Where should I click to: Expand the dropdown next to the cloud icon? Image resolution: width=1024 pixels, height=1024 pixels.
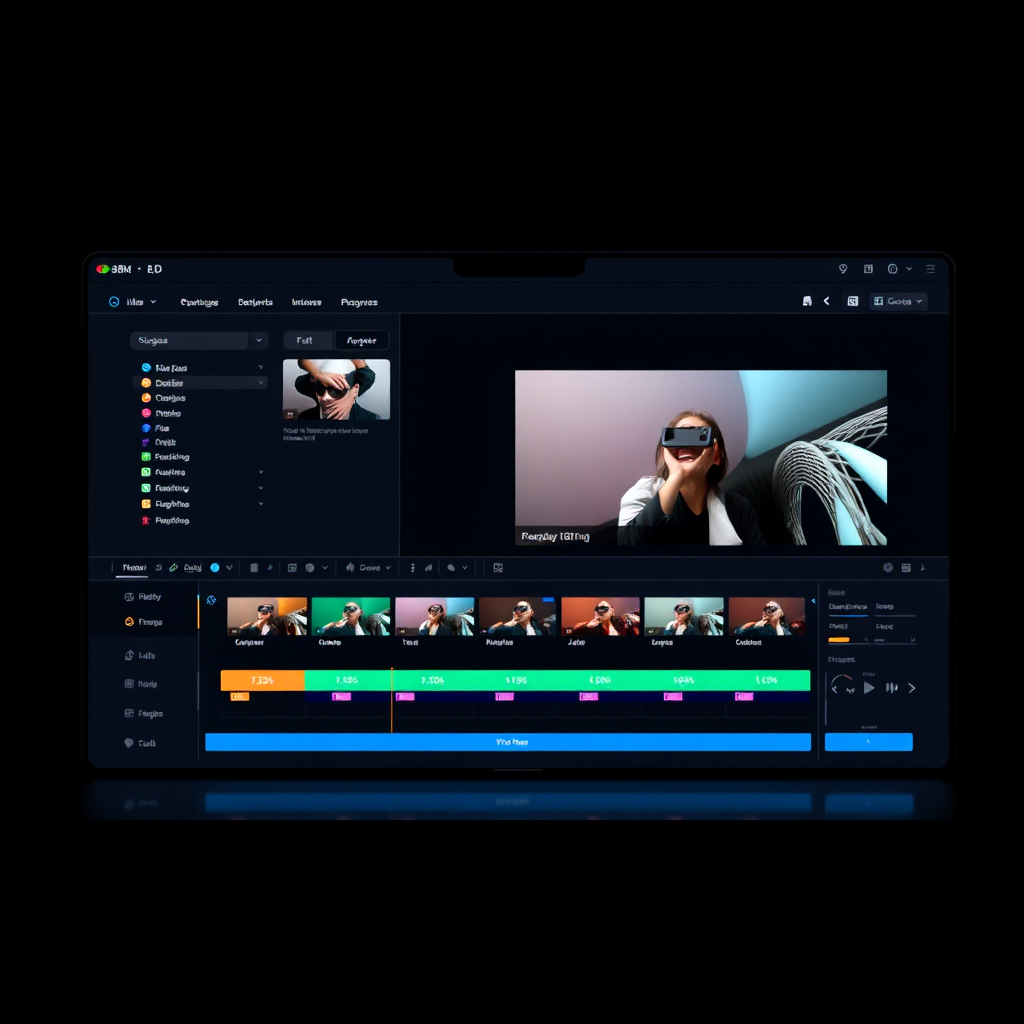click(x=463, y=567)
